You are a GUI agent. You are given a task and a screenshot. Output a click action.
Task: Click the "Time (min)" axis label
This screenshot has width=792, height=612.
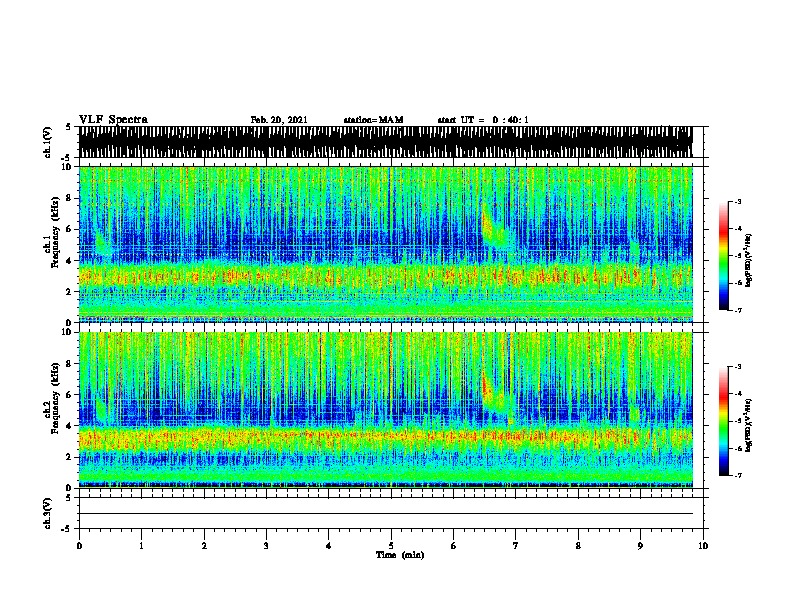coord(400,555)
